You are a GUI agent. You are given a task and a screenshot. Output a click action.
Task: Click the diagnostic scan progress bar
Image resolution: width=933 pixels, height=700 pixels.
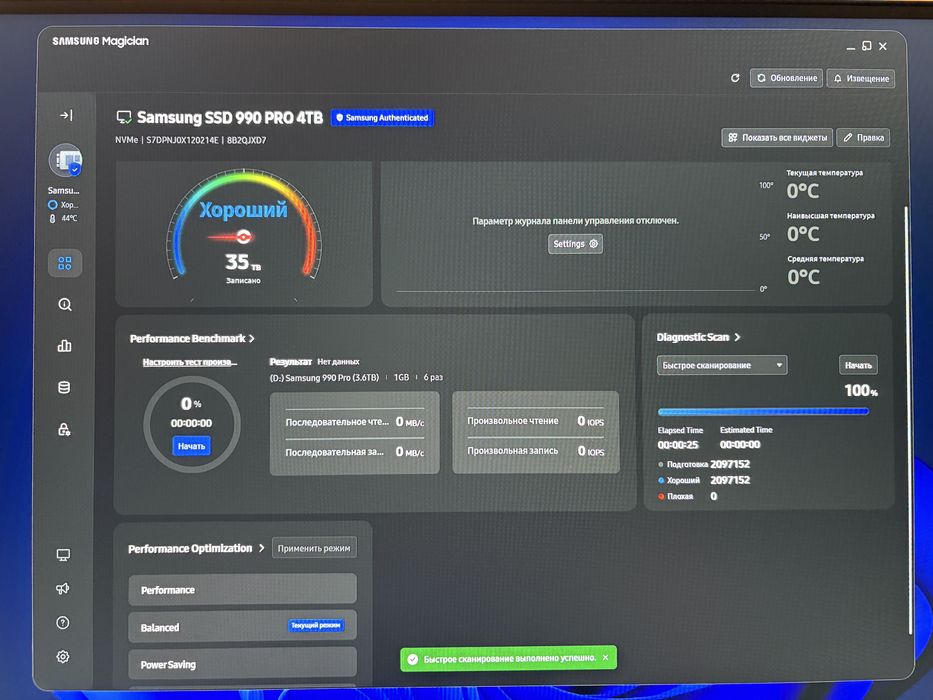(x=763, y=411)
